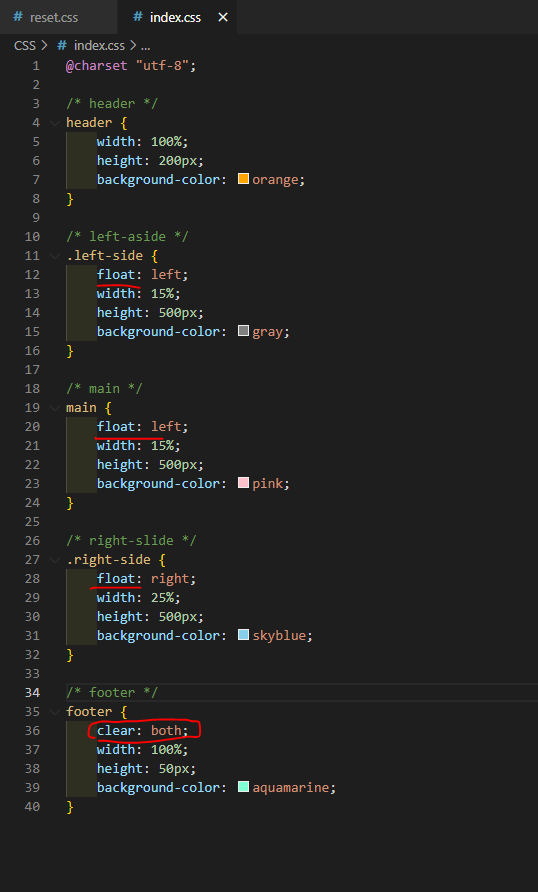Click the 'right' float value on line 28
538x892 pixels.
click(x=170, y=578)
